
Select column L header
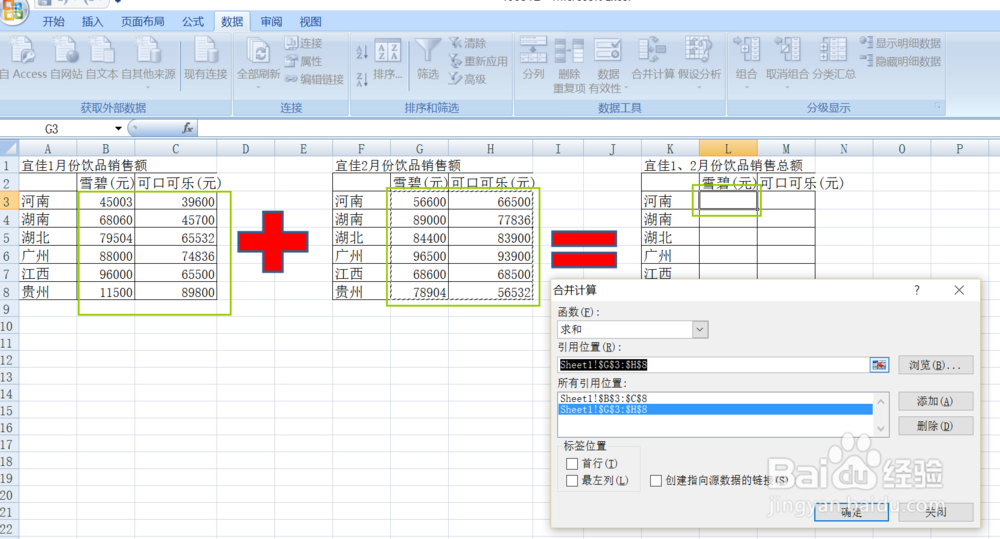728,149
